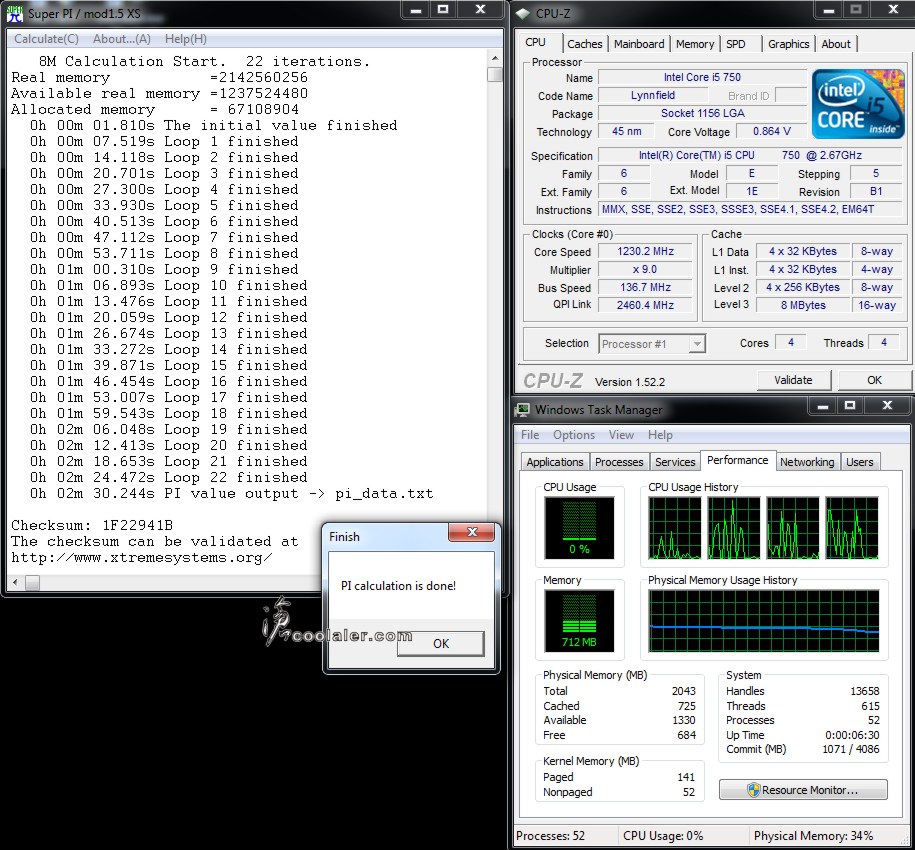Viewport: 915px width, 850px height.
Task: Click 'Physical Memory: 34%' in status bar
Action: (x=813, y=835)
